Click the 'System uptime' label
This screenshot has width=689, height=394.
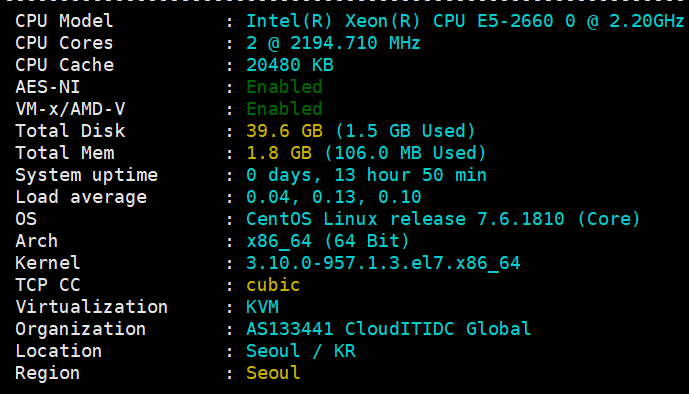87,175
